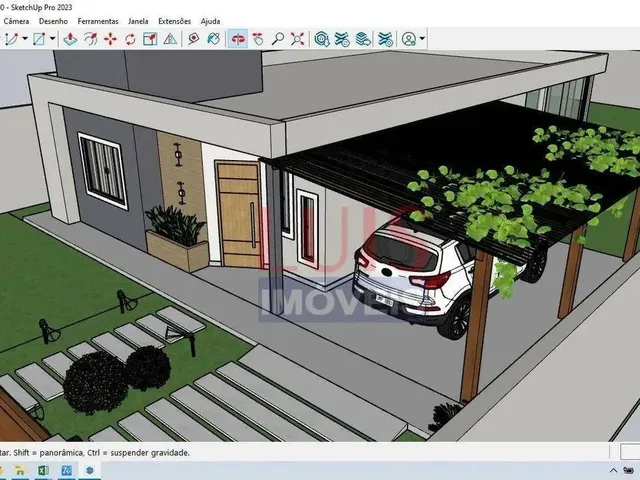Select the Zoom magnifier tool
Viewport: 640px width, 480px height.
tap(278, 39)
